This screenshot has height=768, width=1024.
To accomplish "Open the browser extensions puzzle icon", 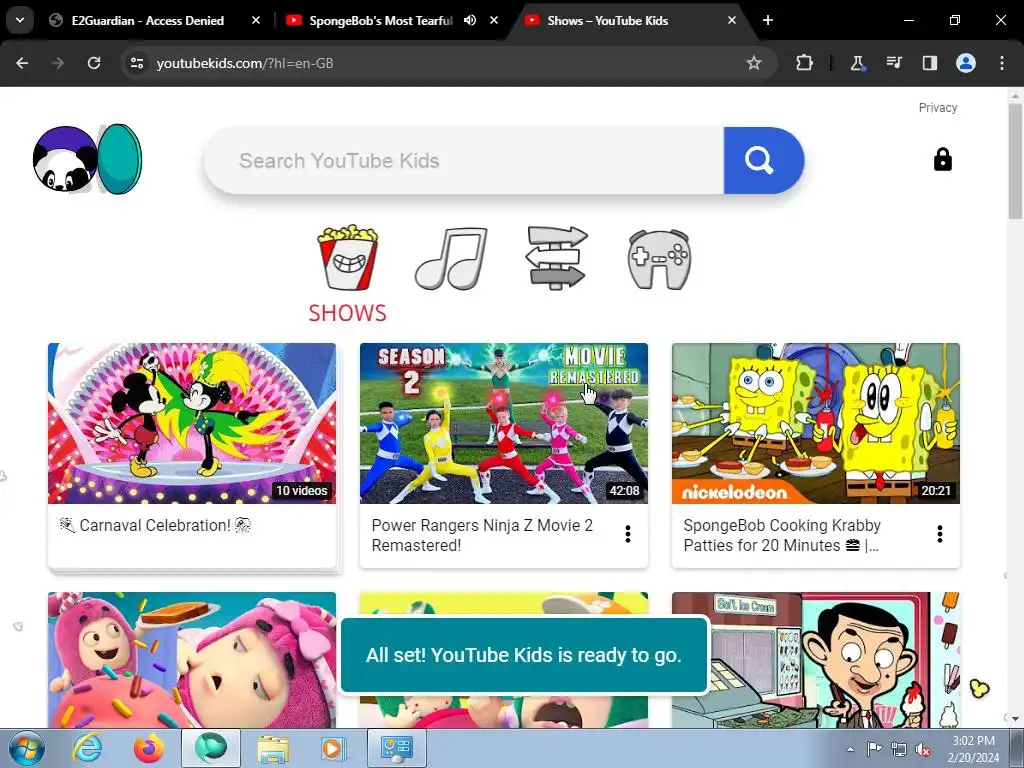I will [805, 63].
